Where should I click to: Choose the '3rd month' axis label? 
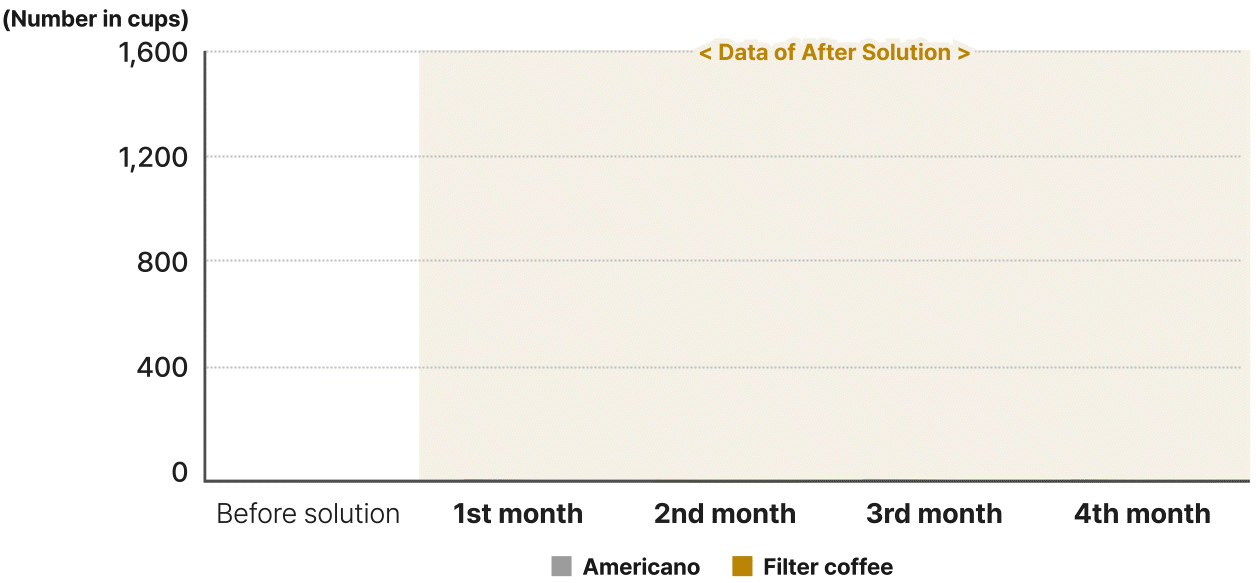[x=934, y=514]
